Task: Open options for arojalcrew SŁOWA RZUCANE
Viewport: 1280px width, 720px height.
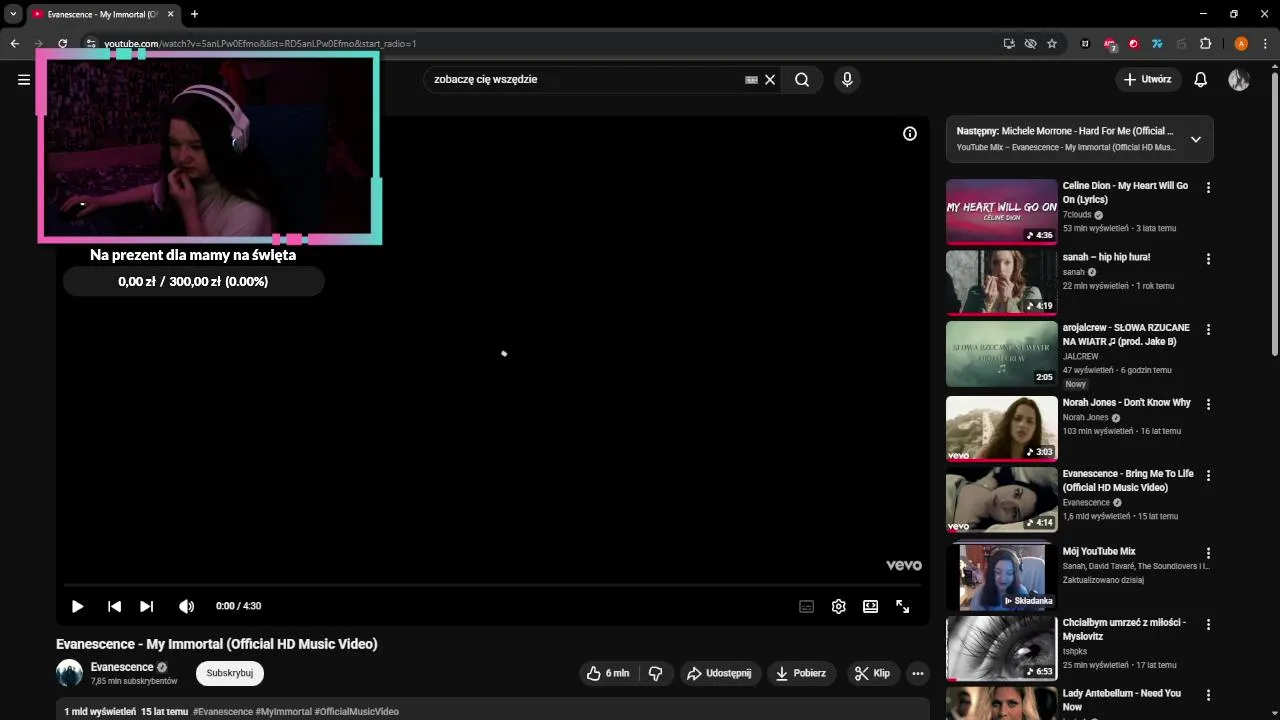Action: pyautogui.click(x=1208, y=329)
